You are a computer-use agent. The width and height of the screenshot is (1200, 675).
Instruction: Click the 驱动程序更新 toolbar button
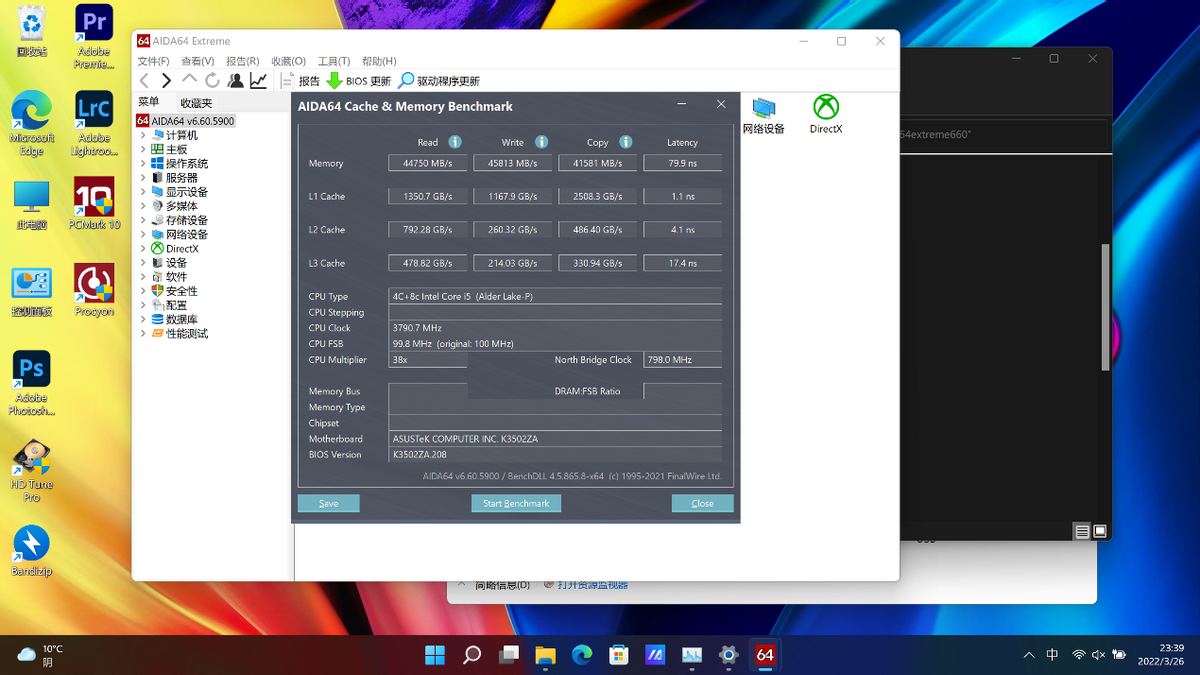439,81
